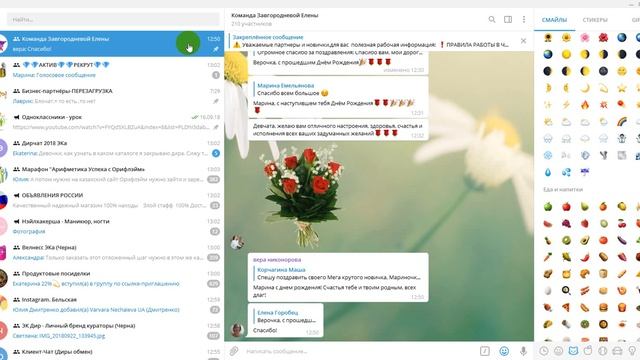Viewport: 640px width, 360px height.
Task: Insert the purple umbrella emoji
Action: pos(585,172)
